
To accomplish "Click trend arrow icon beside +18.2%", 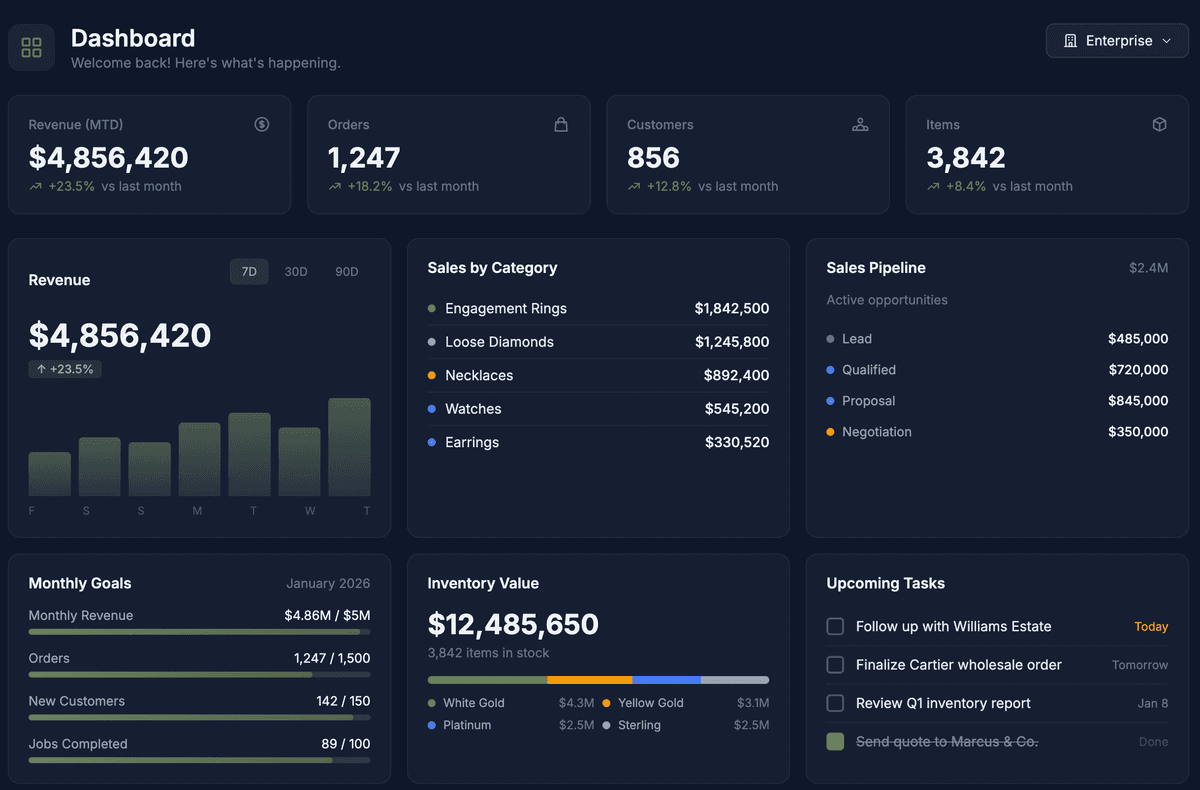I will tap(335, 186).
